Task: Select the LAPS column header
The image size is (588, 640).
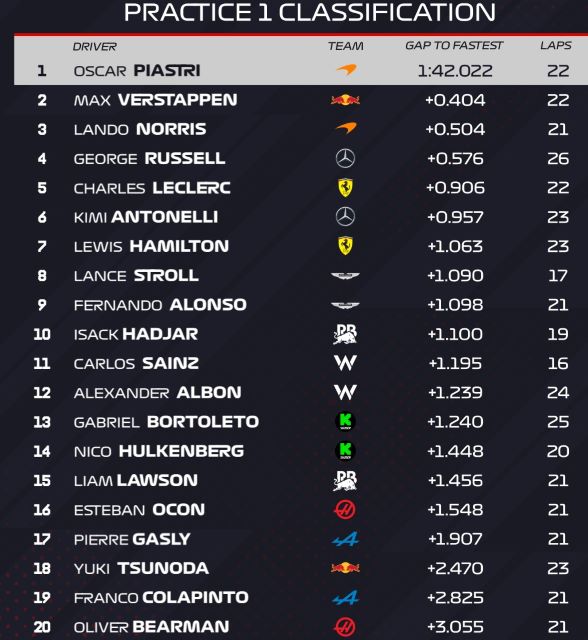Action: [556, 46]
